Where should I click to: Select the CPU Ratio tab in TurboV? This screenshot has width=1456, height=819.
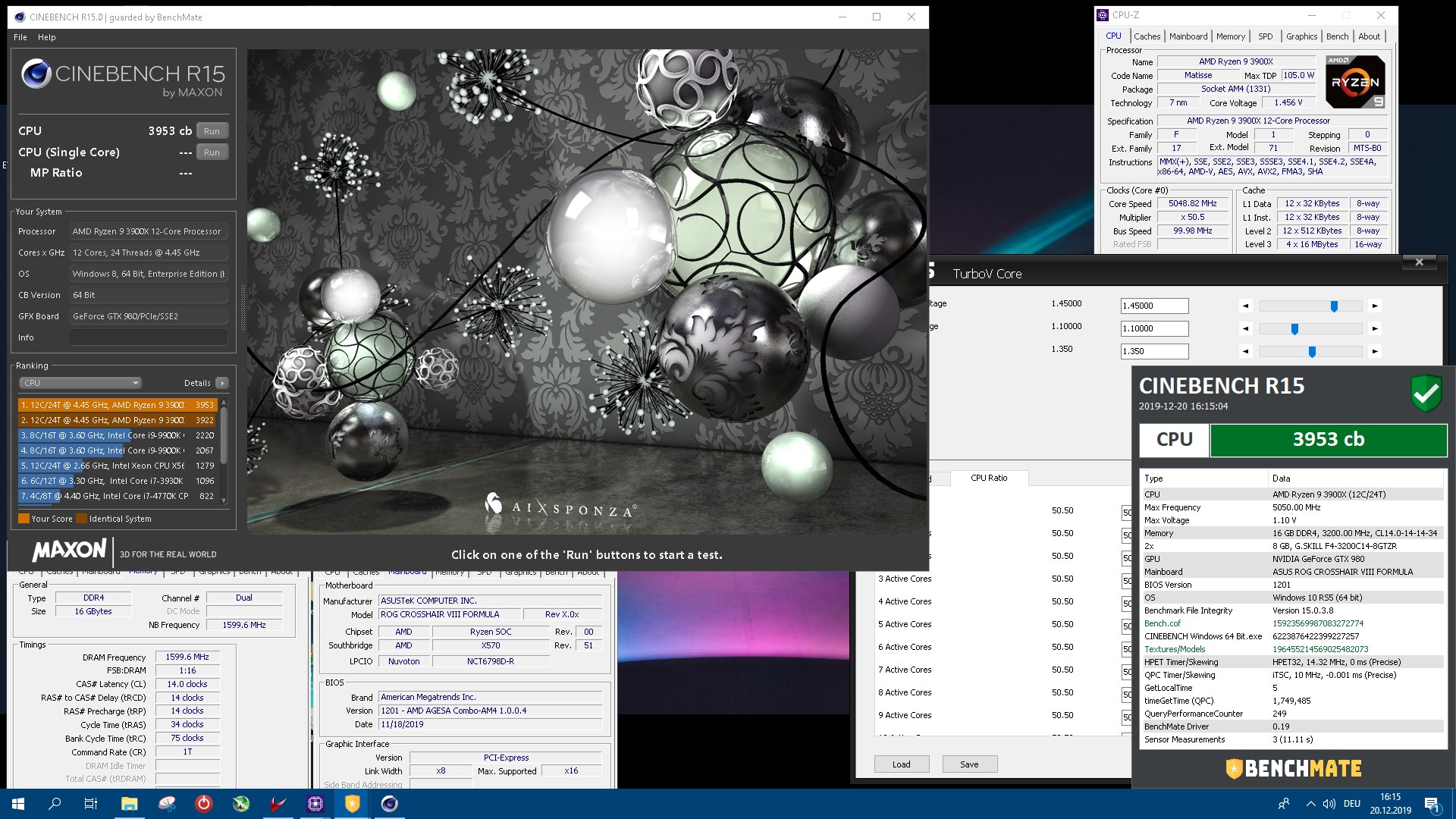[x=990, y=479]
